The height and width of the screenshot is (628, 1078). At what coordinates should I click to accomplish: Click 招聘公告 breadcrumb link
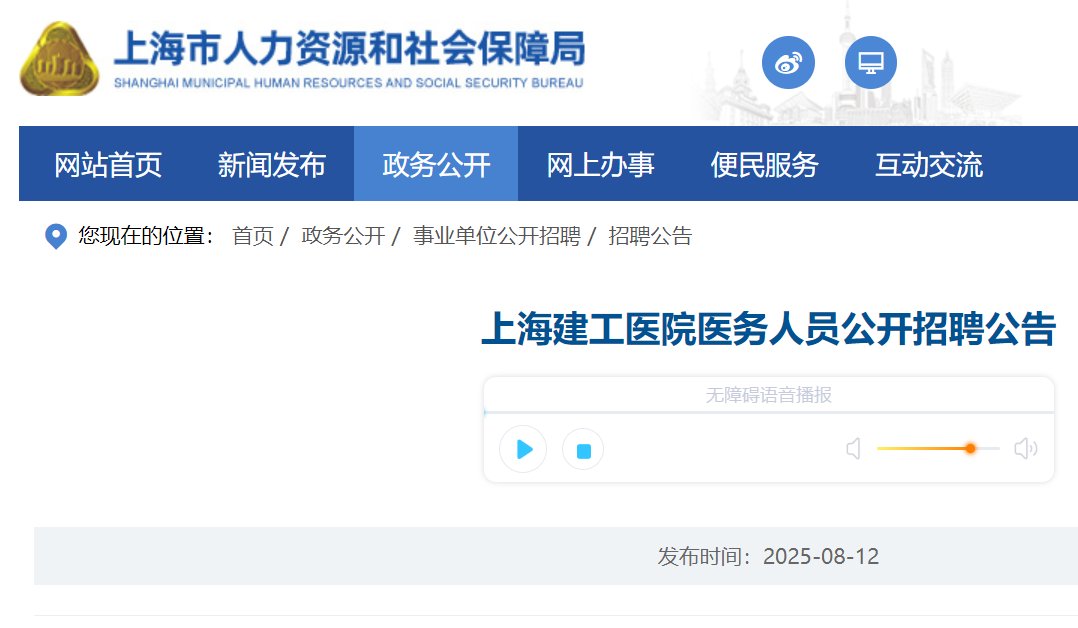click(650, 236)
